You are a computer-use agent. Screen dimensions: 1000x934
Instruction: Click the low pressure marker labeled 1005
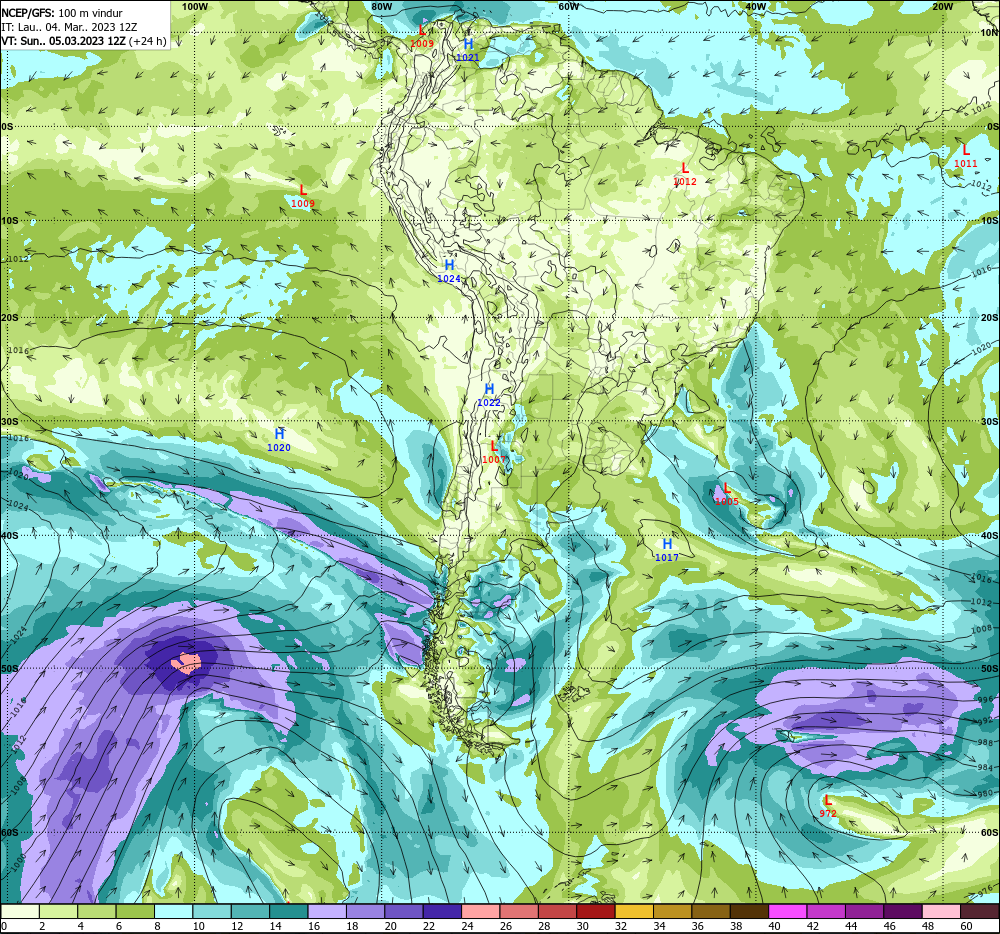coord(726,495)
